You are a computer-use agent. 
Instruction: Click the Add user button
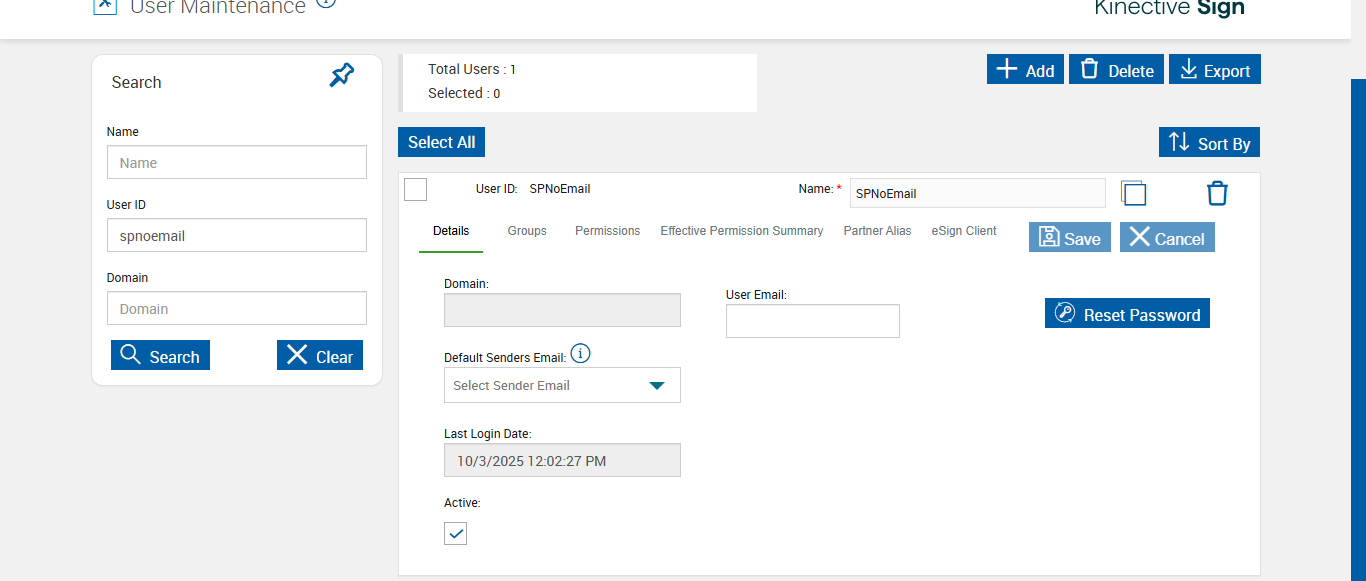[x=1025, y=70]
